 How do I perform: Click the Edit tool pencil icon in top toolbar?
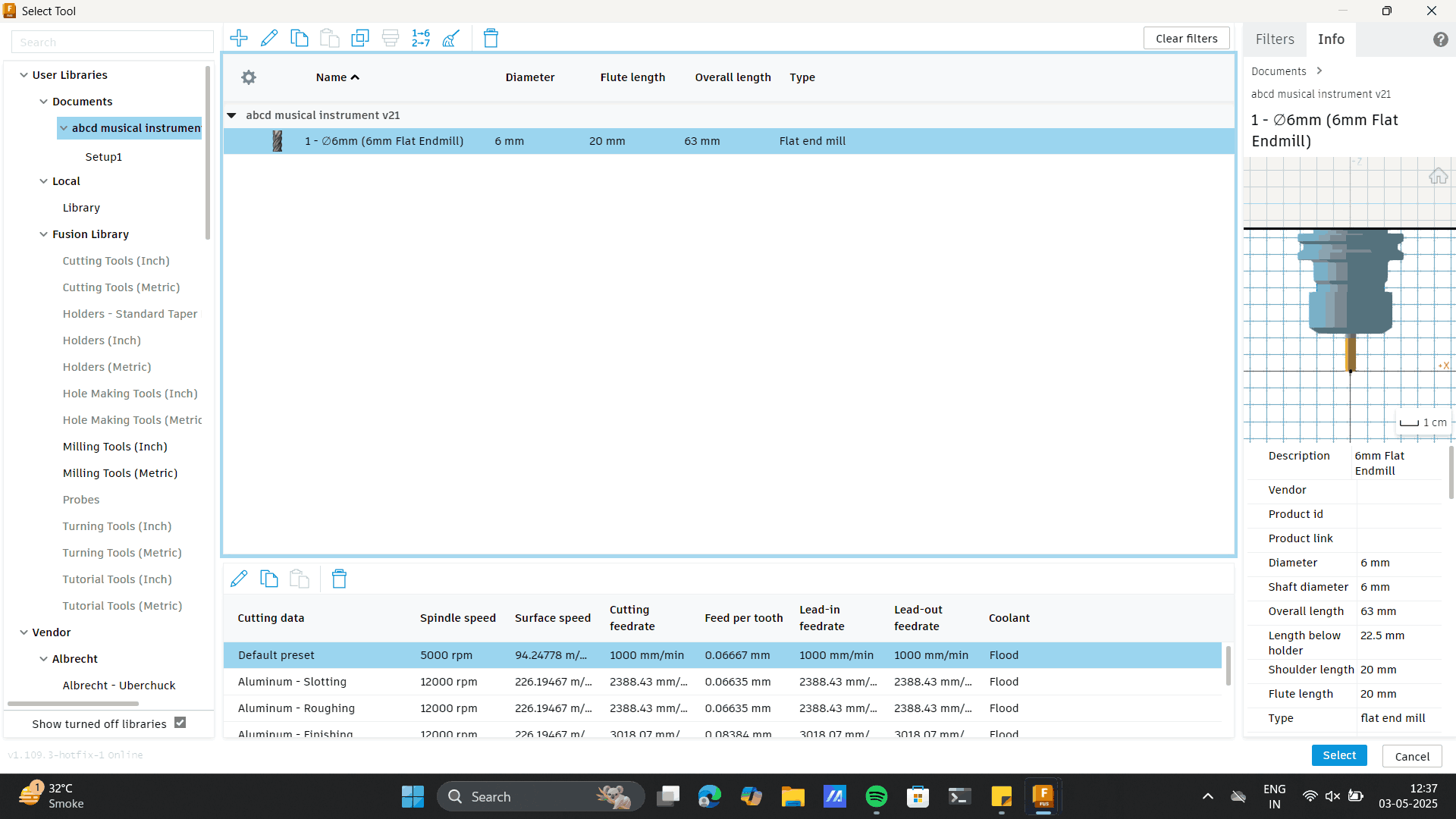coord(269,38)
